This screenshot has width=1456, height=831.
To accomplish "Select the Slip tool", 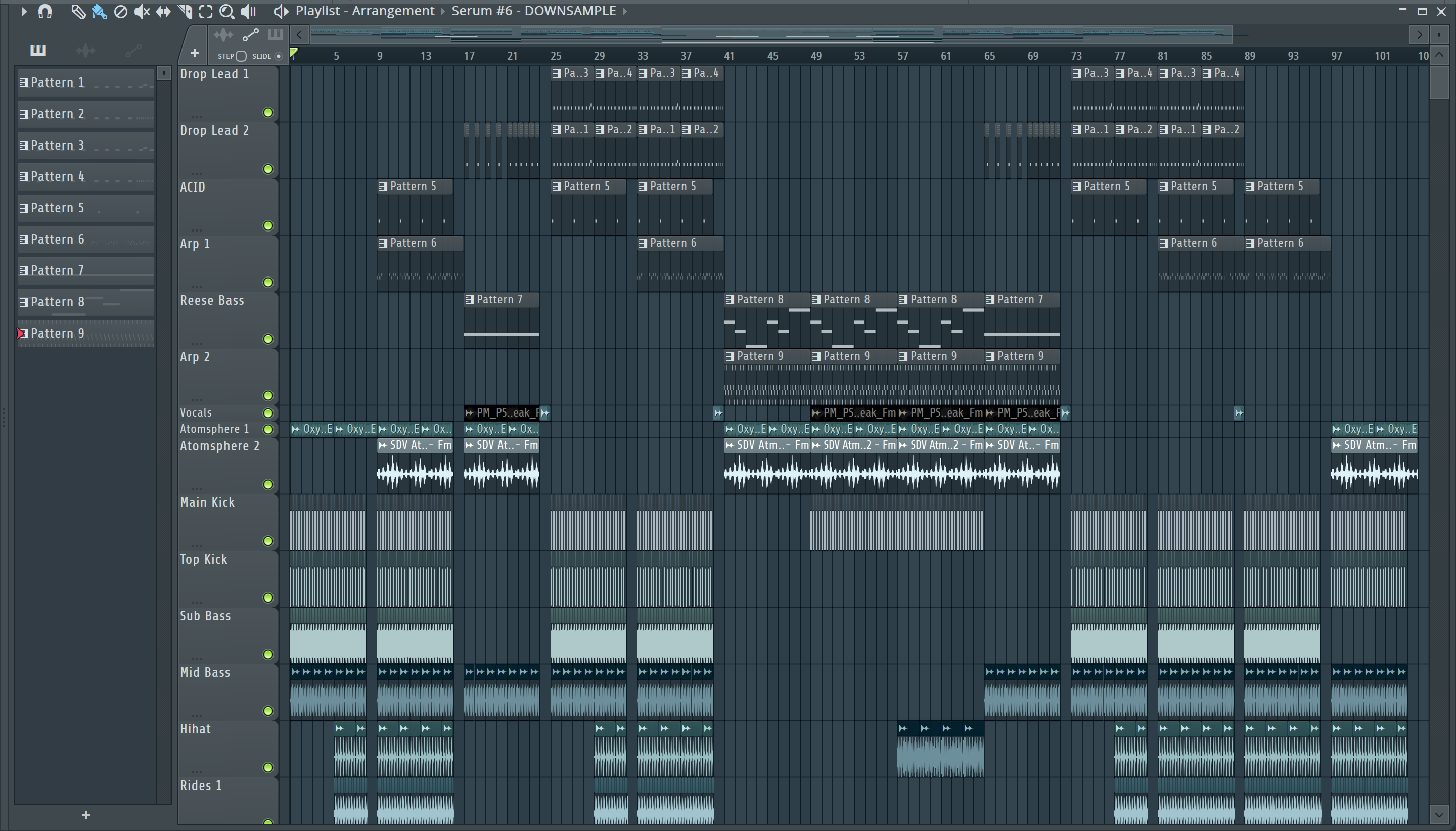I will (163, 11).
